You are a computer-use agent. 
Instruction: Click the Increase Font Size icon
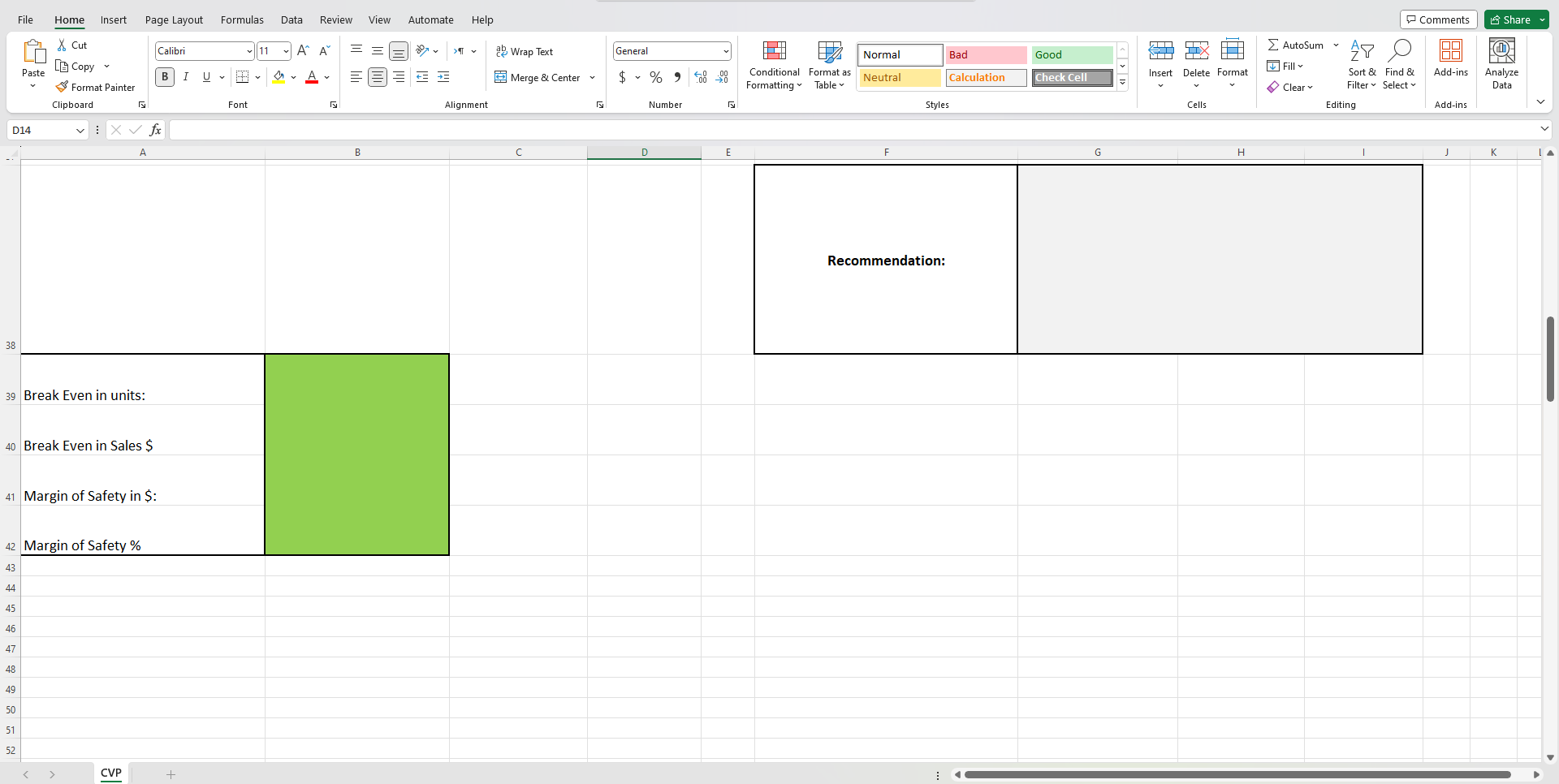click(x=303, y=51)
